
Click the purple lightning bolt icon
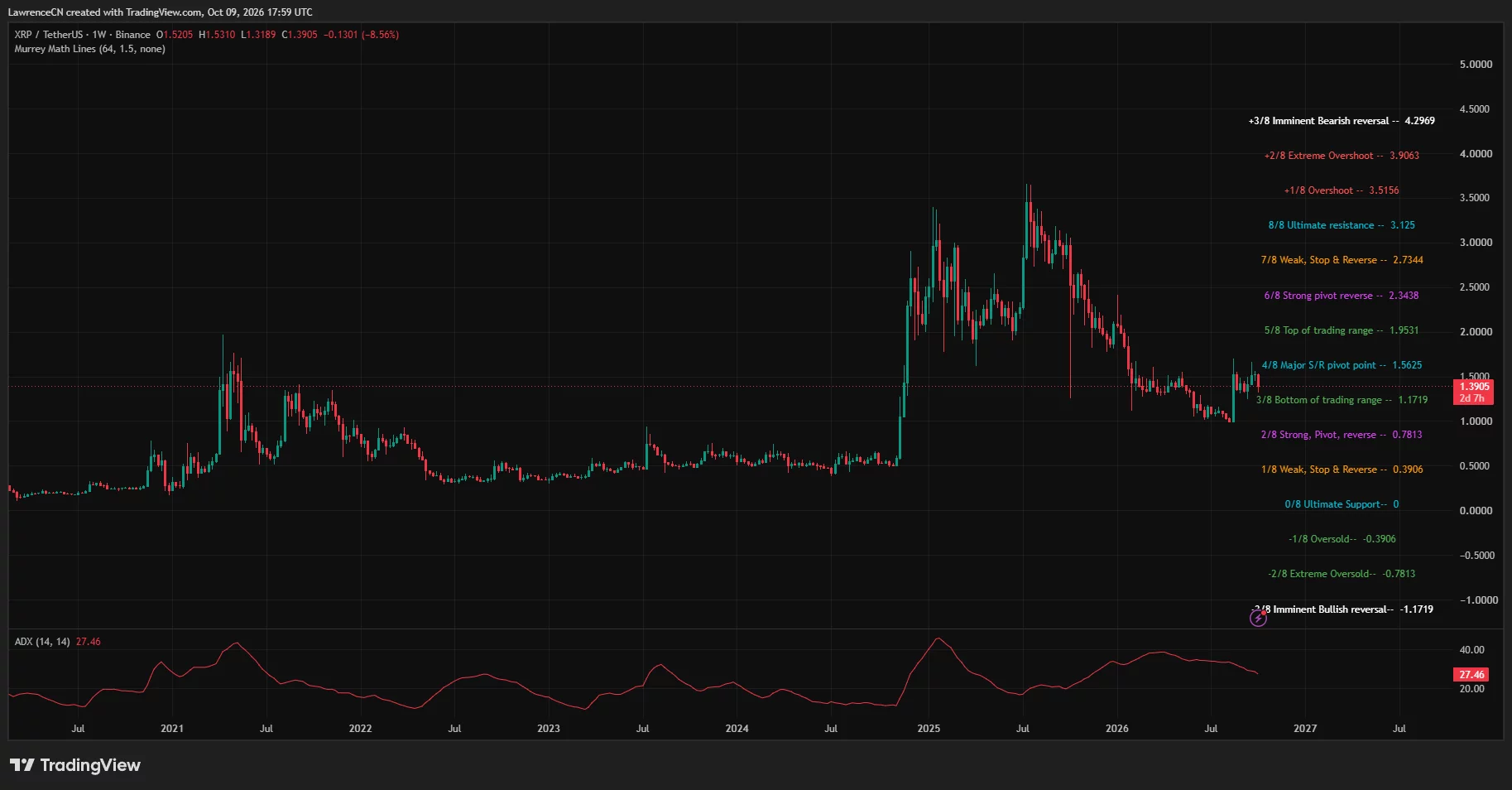pyautogui.click(x=1258, y=619)
